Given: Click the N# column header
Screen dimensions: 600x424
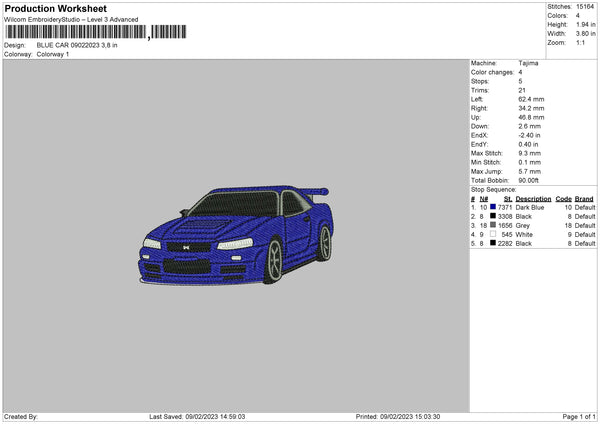Looking at the screenshot, I should 483,197.
